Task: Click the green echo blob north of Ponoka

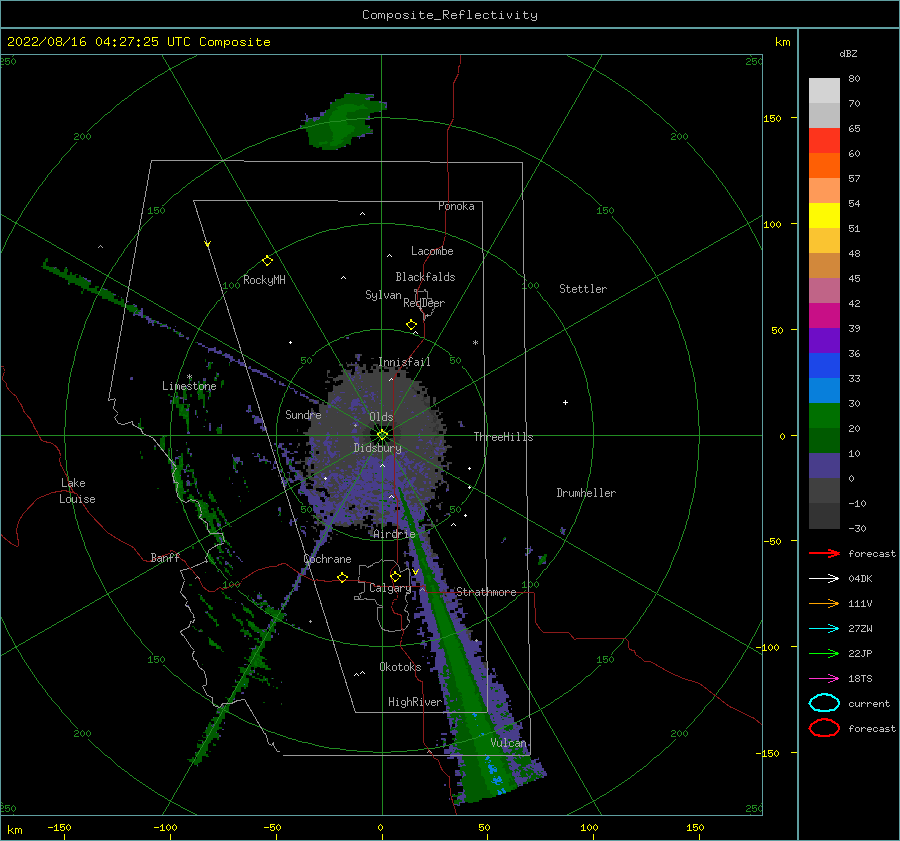Action: click(342, 121)
